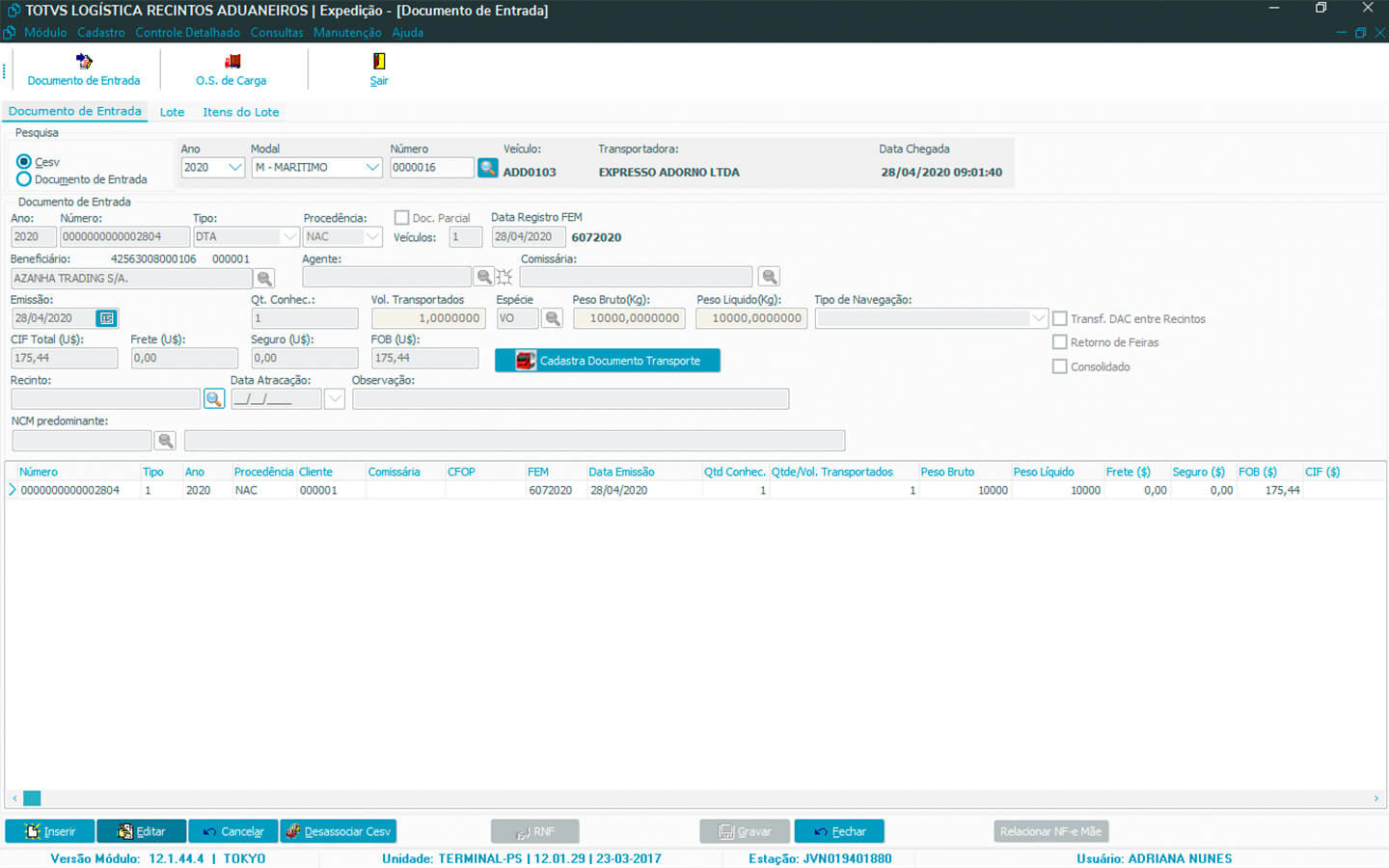Open the Modal M - MARITIMO dropdown
This screenshot has height=868, width=1389.
372,168
